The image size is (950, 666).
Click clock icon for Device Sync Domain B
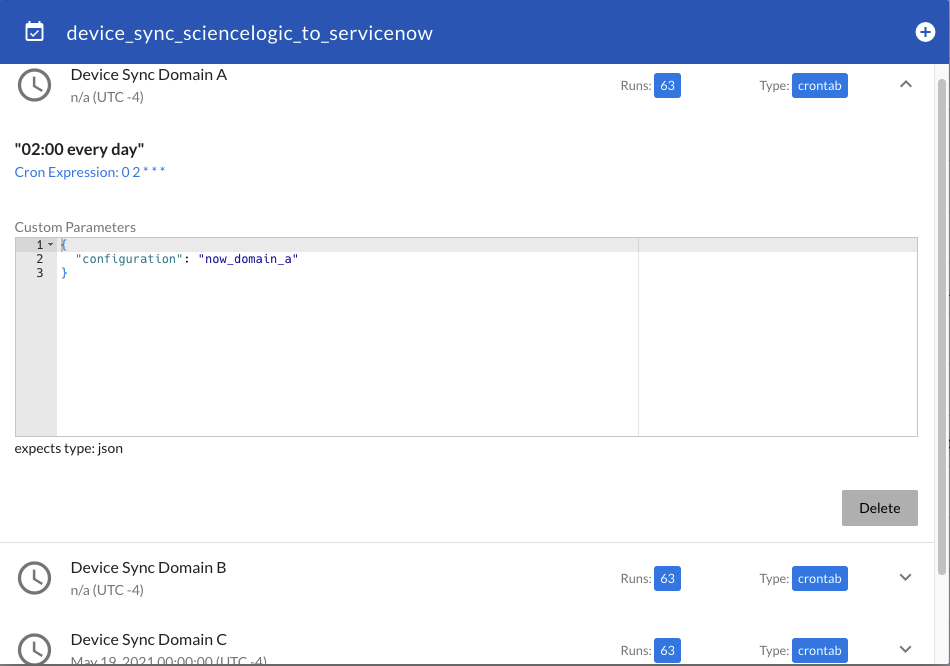click(x=35, y=578)
